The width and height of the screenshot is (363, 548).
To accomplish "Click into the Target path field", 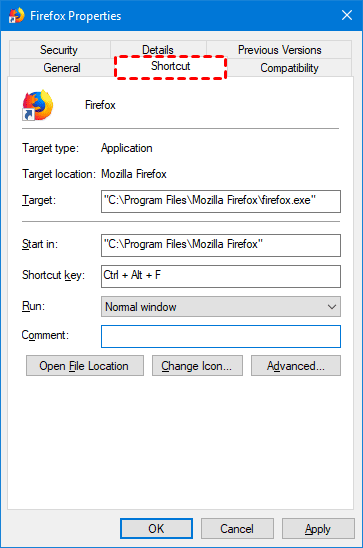I will pyautogui.click(x=221, y=201).
